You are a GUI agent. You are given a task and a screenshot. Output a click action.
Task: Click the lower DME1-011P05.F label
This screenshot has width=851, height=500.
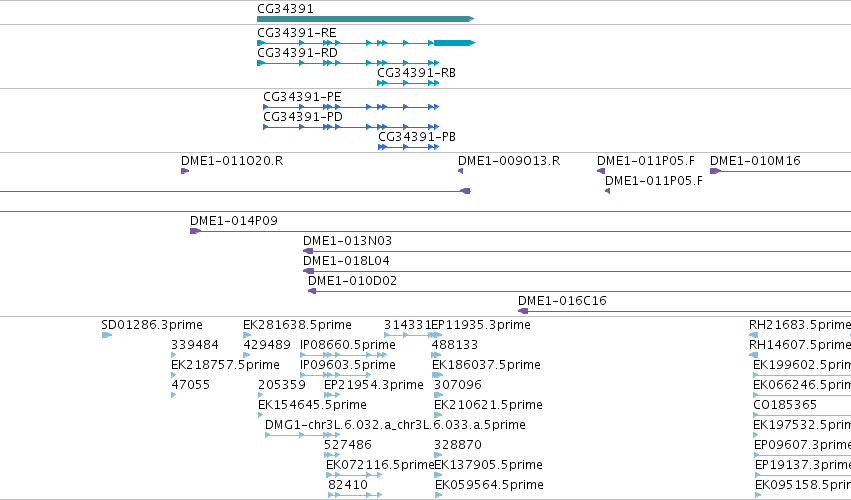pos(654,181)
